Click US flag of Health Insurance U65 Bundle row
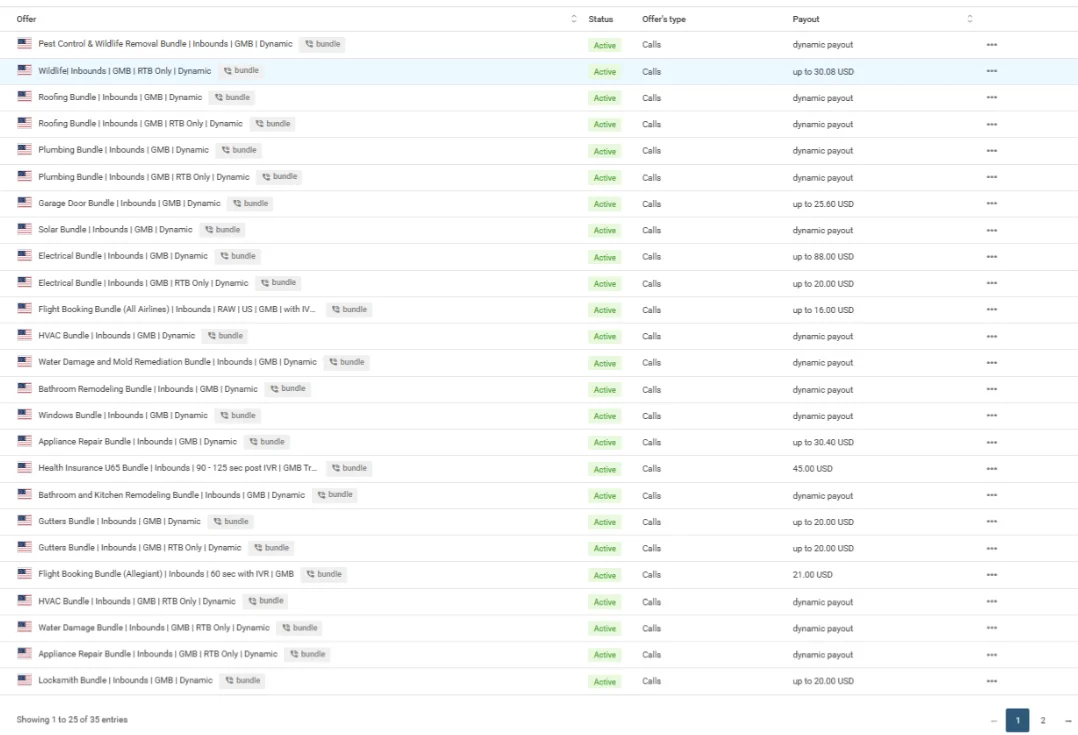Image resolution: width=1078 pixels, height=735 pixels. (25, 468)
